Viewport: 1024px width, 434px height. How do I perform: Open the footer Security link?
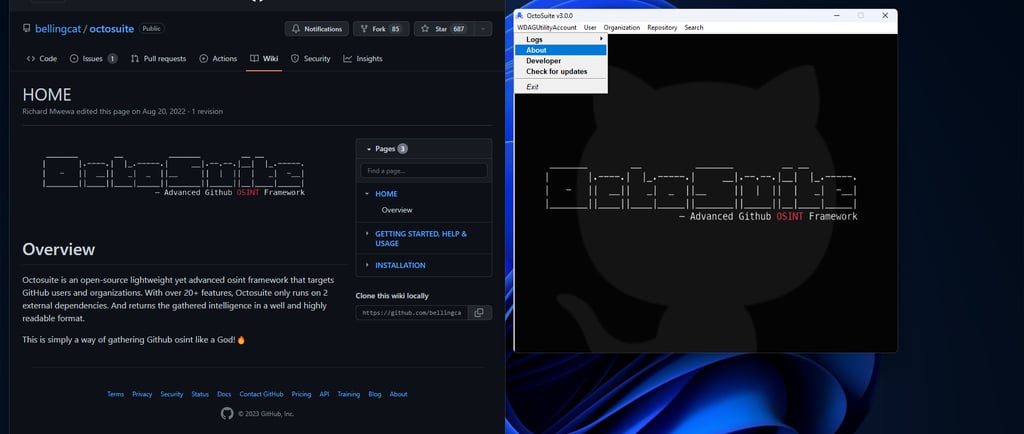[x=172, y=394]
